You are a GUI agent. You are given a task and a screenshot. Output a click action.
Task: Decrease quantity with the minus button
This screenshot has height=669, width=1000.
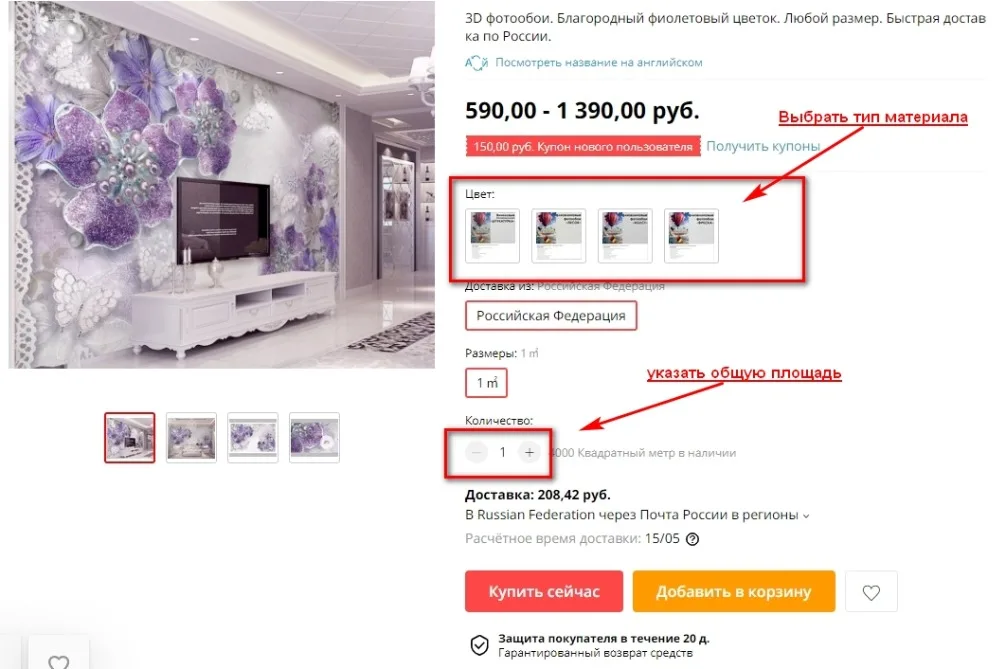coord(476,452)
